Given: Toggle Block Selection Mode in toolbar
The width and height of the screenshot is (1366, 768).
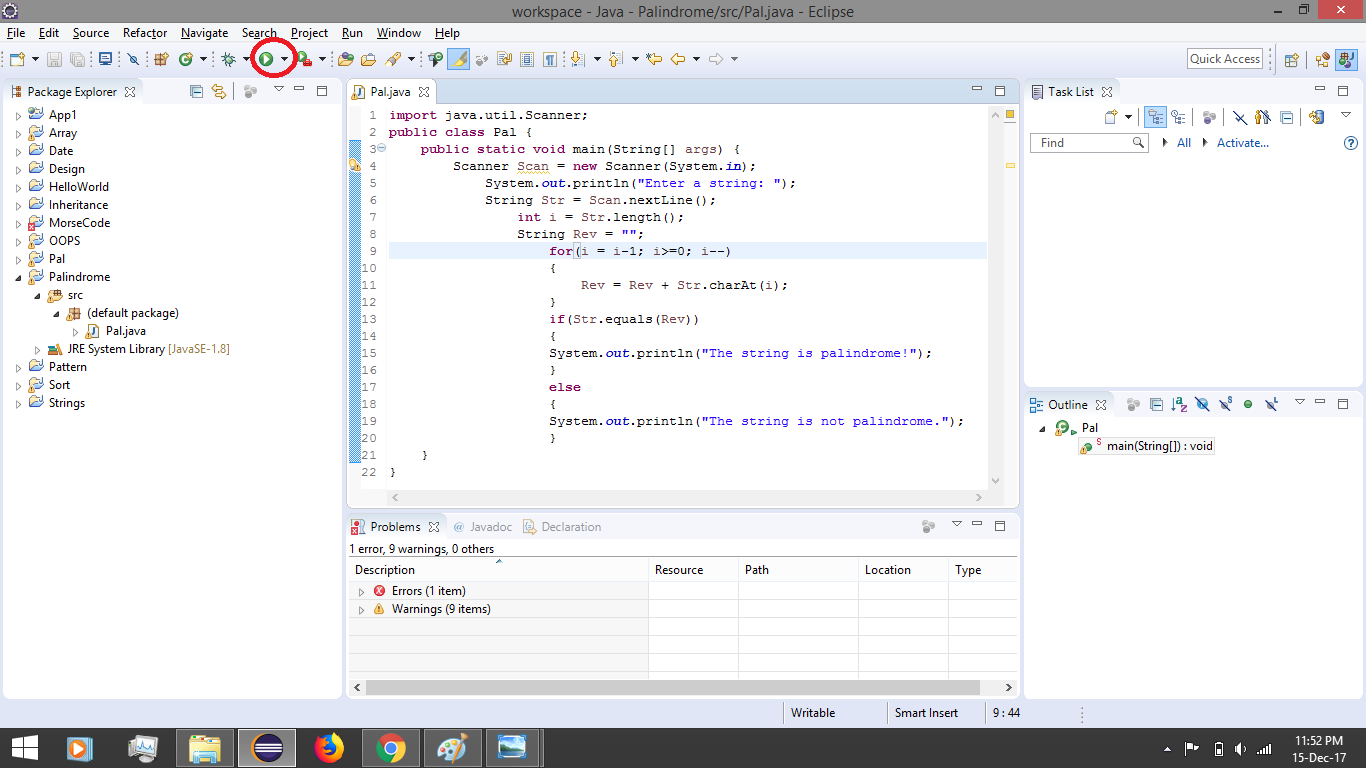Looking at the screenshot, I should pyautogui.click(x=527, y=59).
